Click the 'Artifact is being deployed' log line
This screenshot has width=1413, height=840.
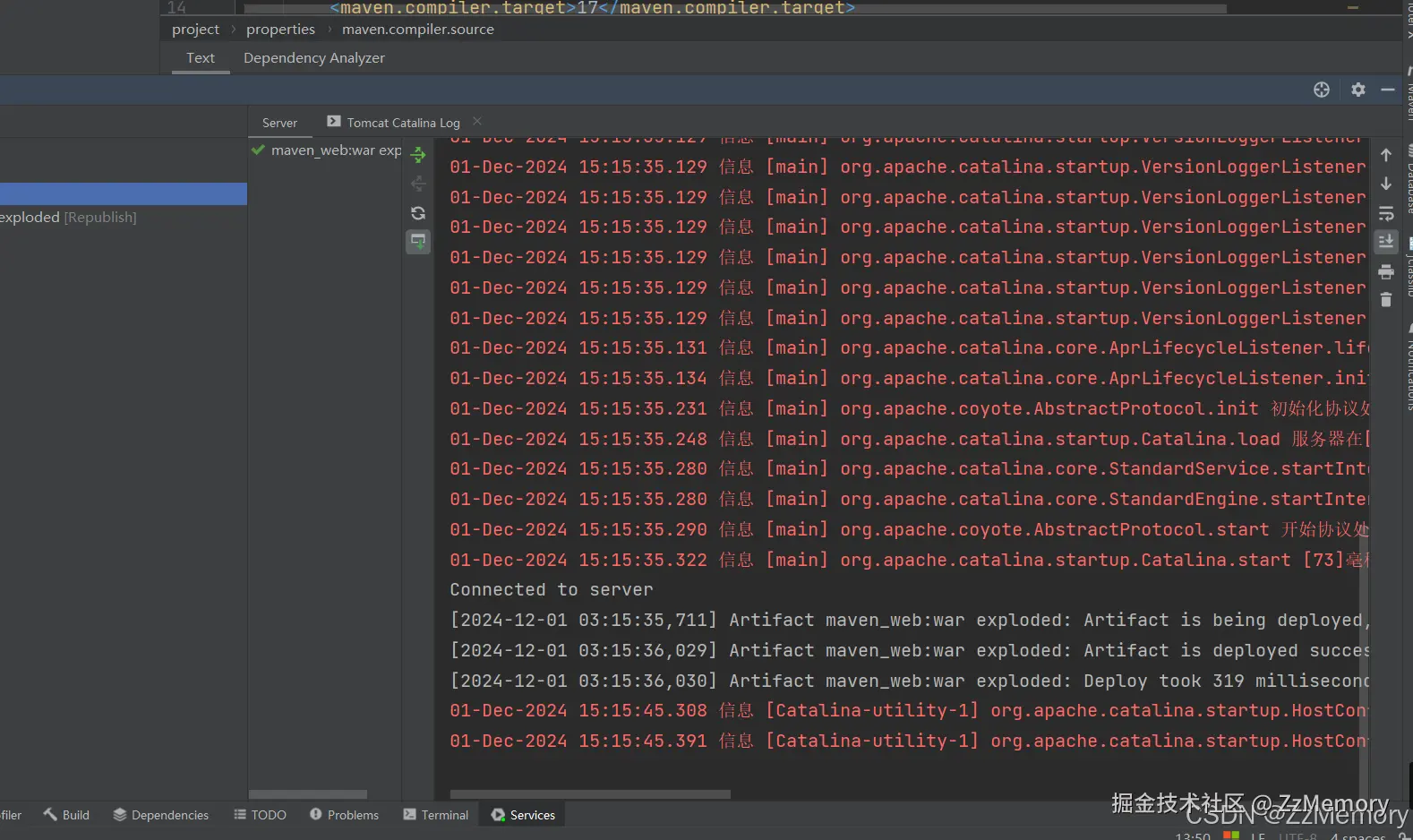908,621
